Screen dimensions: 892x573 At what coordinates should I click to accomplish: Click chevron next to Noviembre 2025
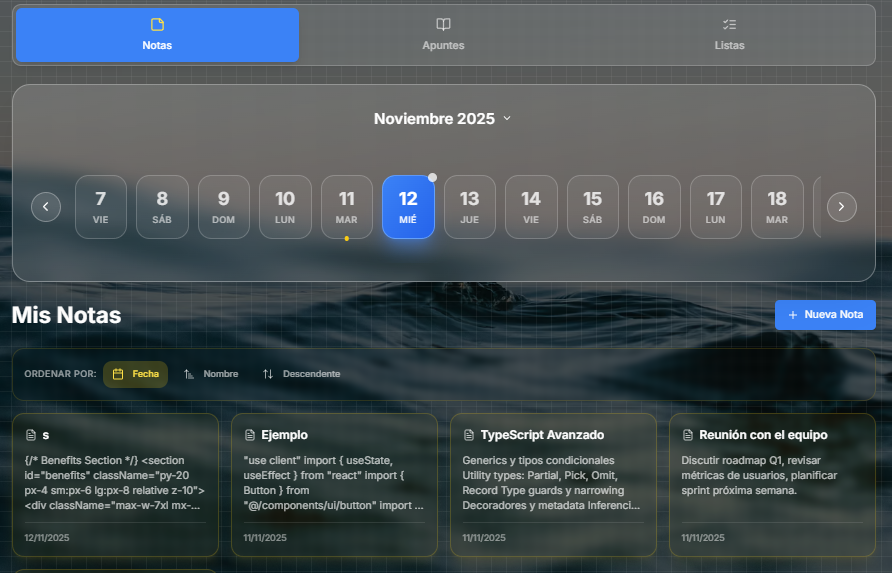507,119
